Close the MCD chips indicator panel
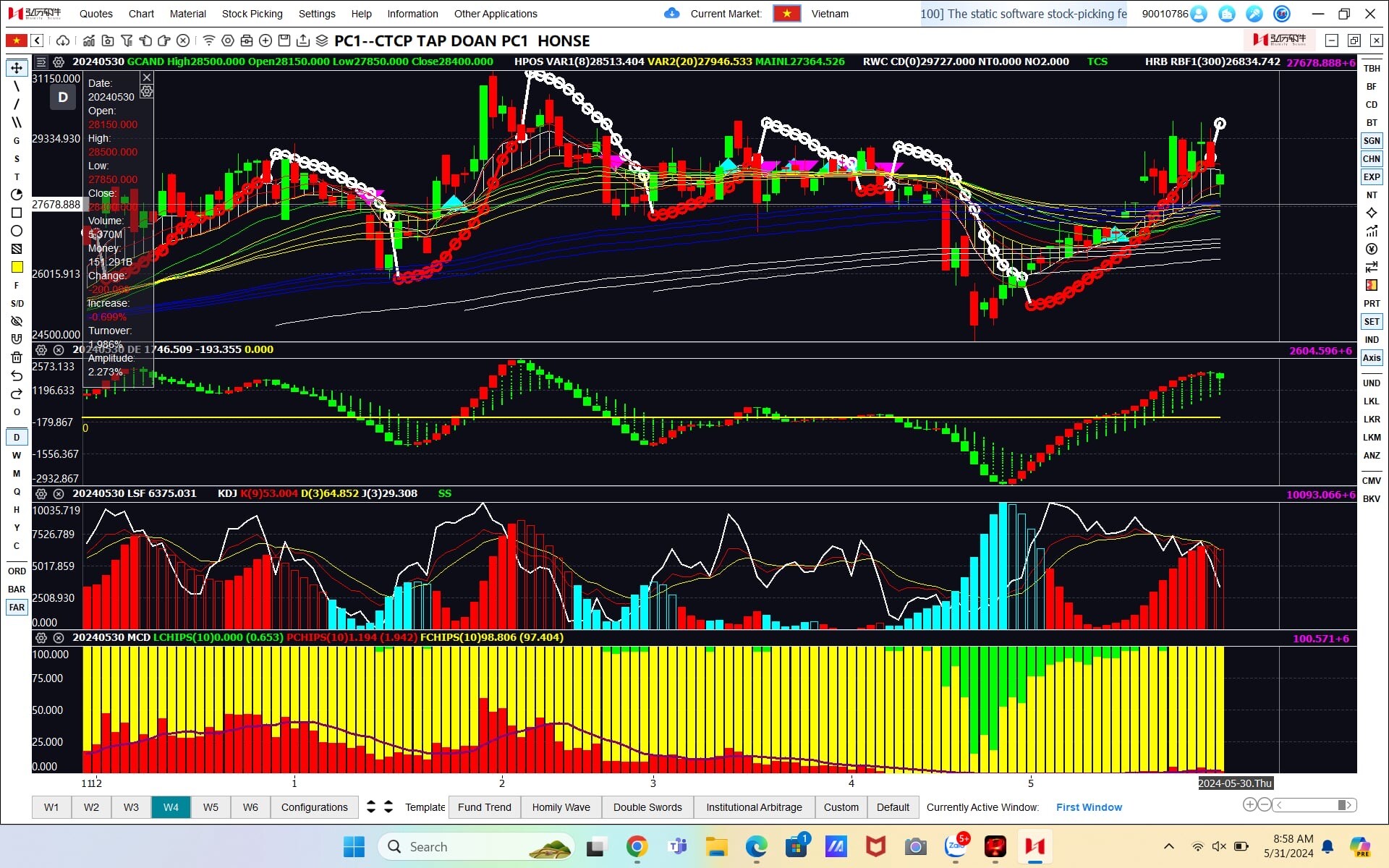This screenshot has height=868, width=1389. [59, 638]
